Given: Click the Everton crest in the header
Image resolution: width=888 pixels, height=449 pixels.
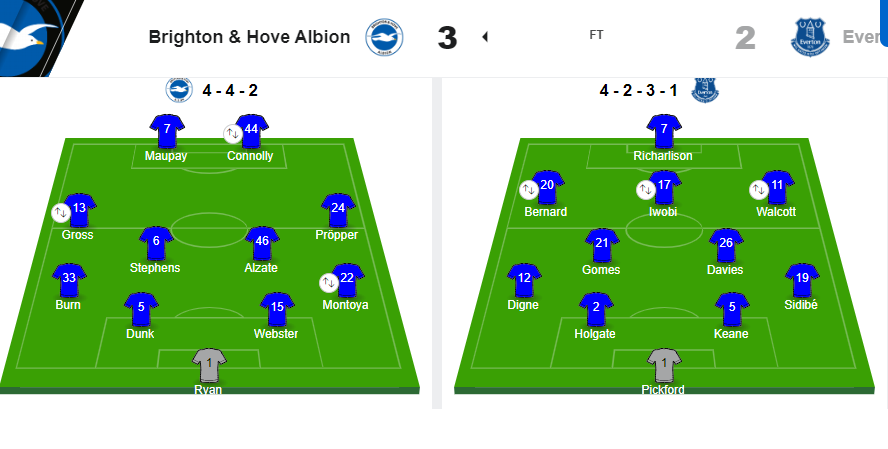Looking at the screenshot, I should pos(810,37).
